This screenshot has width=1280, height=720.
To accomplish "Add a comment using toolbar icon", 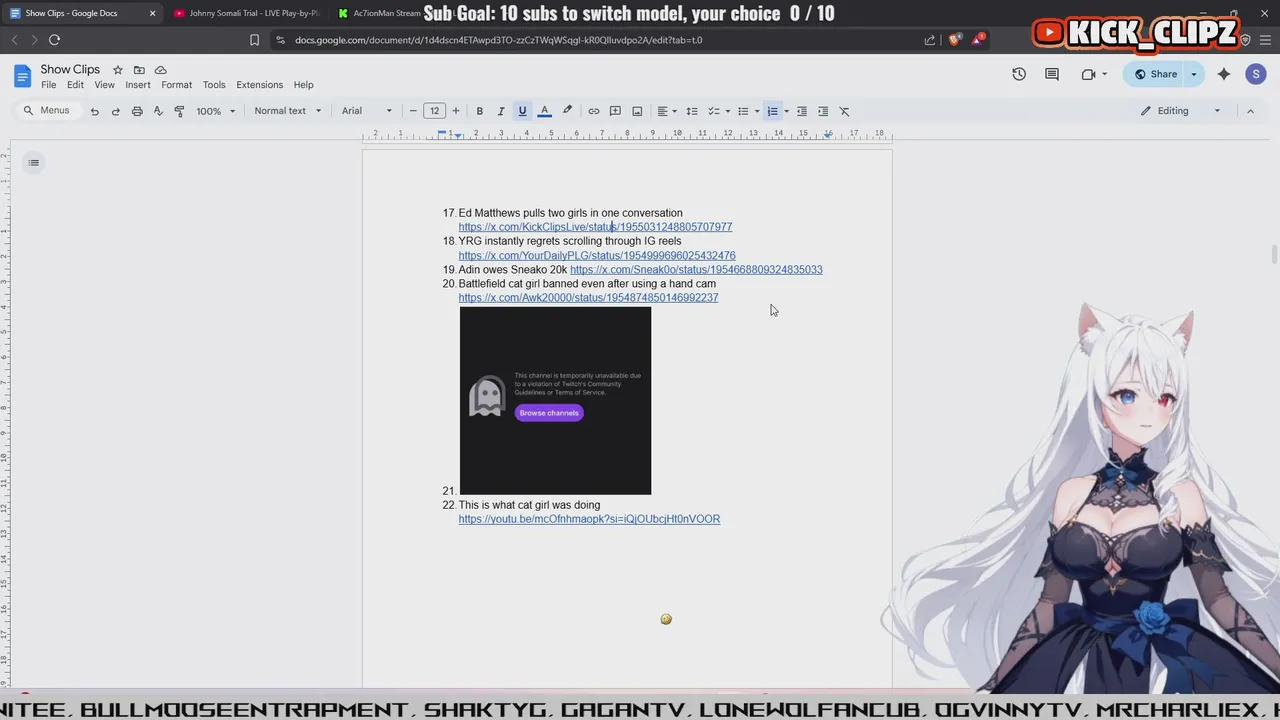I will pos(615,111).
